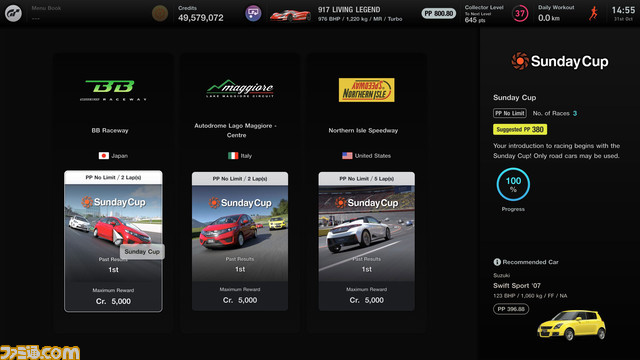The width and height of the screenshot is (640, 360).
Task: Click the 100% progress ring
Action: 513,184
